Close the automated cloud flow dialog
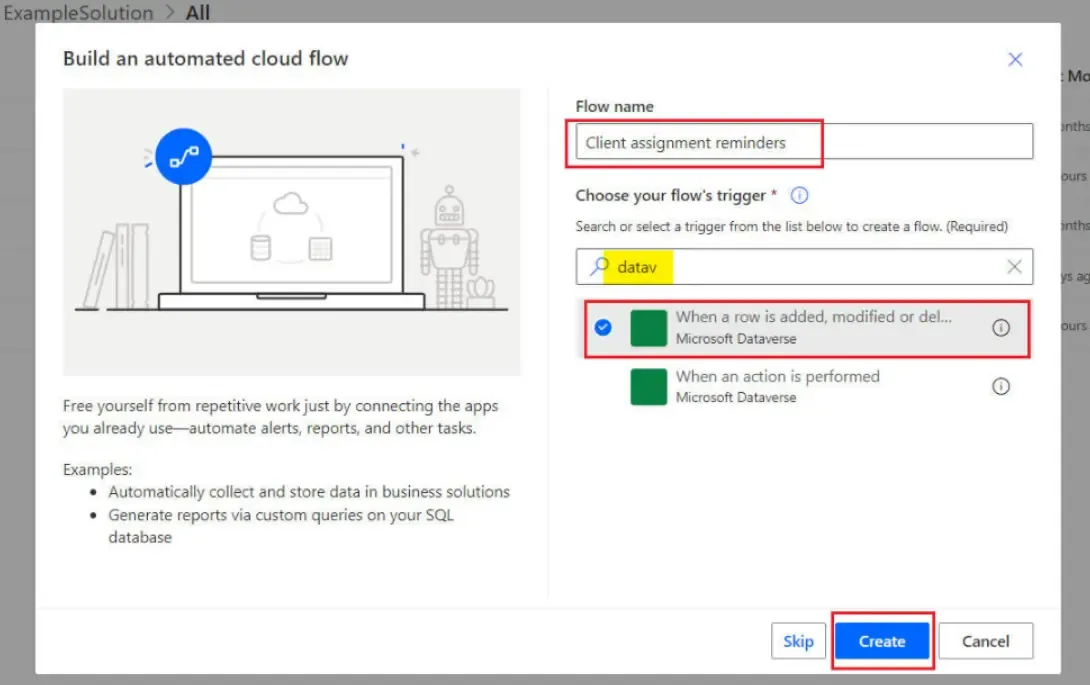This screenshot has width=1090, height=685. pos(1015,60)
